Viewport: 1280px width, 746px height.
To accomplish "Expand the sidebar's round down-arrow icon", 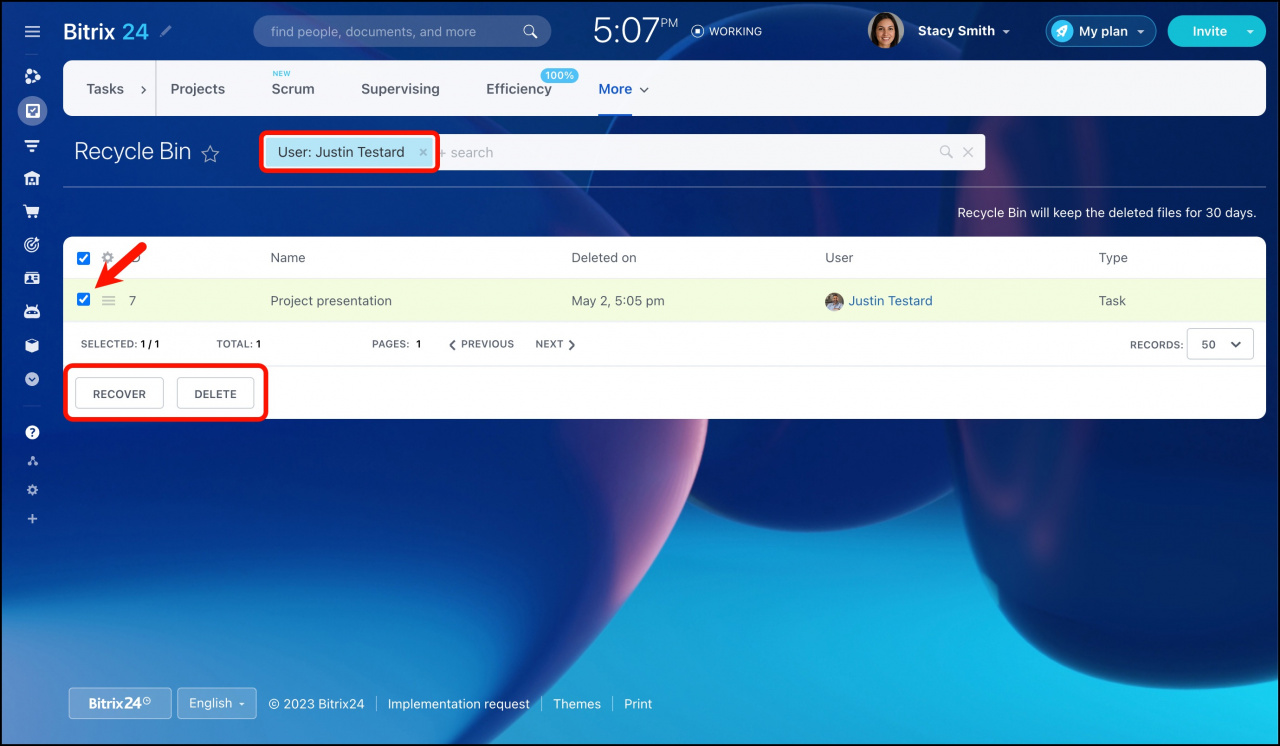I will click(x=32, y=380).
